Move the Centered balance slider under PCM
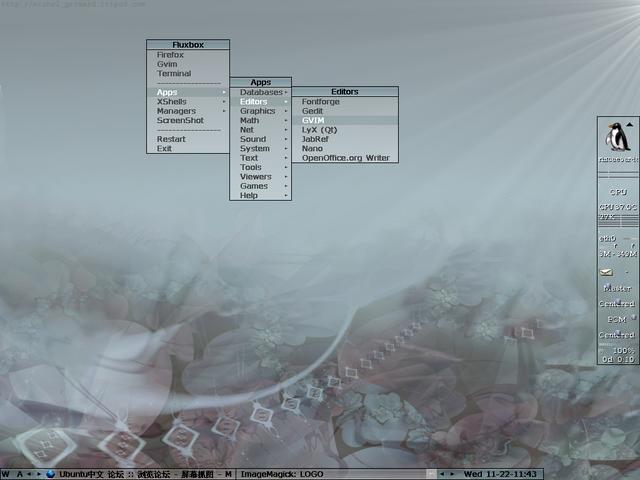Viewport: 640px width, 480px height. [617, 335]
